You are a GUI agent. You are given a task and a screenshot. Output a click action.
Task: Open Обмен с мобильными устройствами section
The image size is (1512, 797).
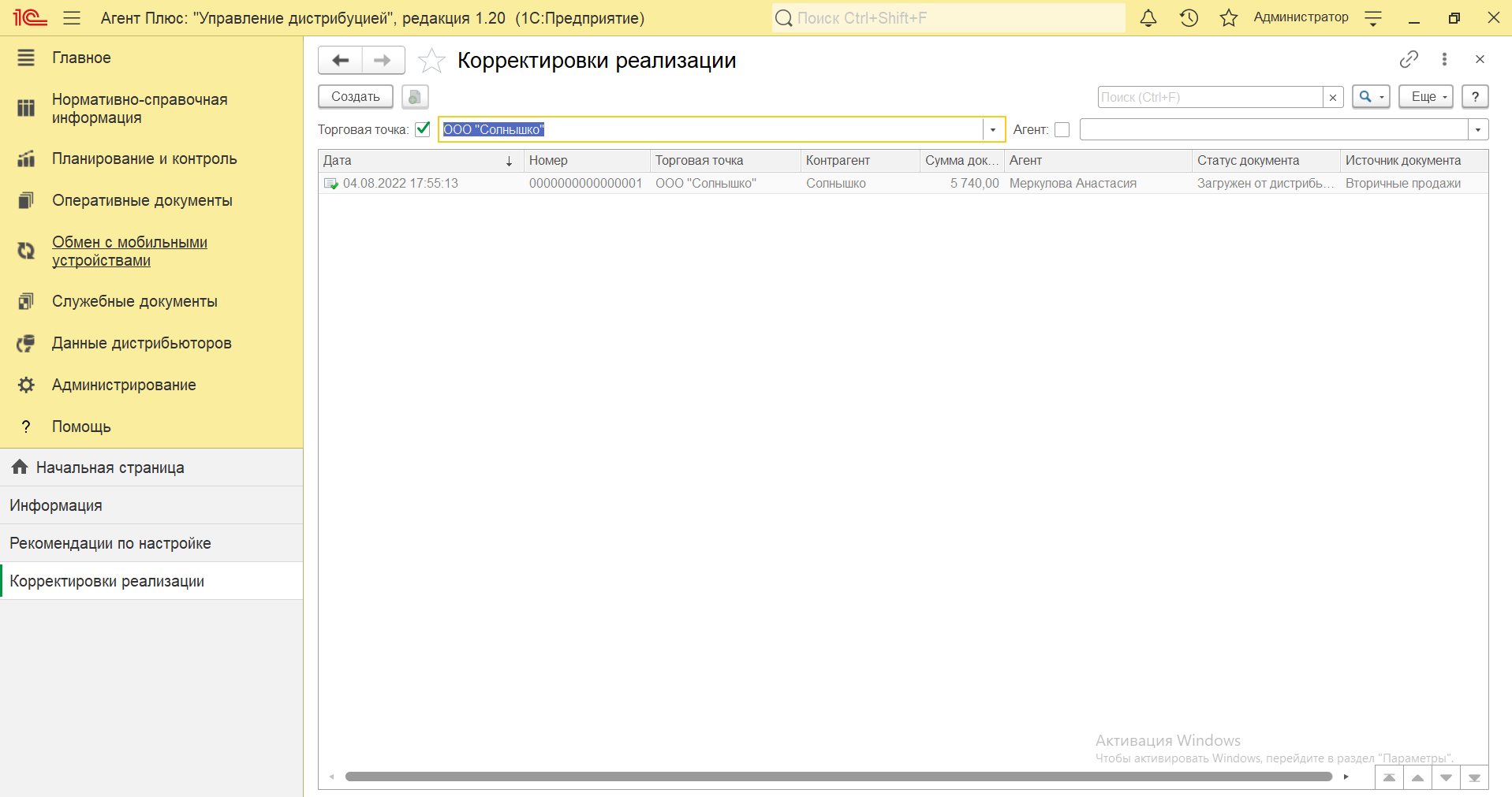coord(129,251)
